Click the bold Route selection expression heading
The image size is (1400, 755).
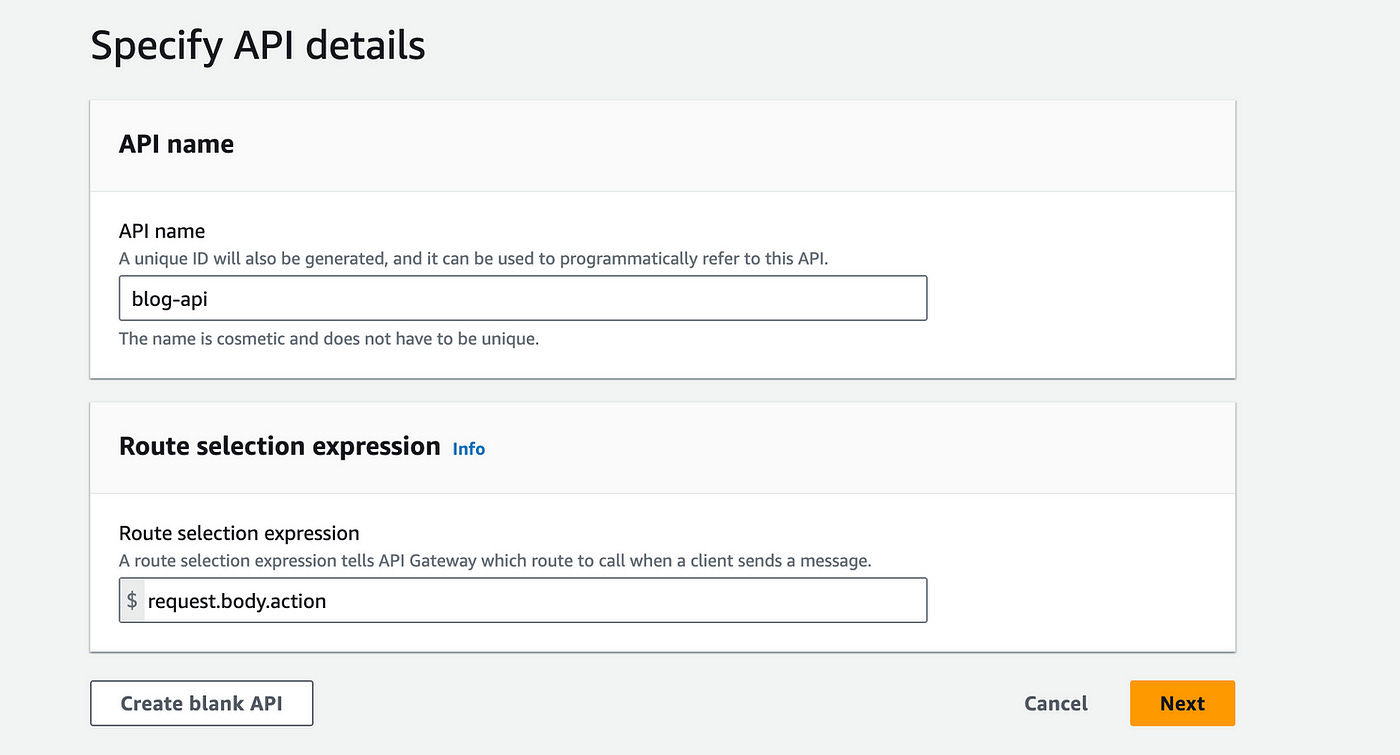[x=279, y=446]
